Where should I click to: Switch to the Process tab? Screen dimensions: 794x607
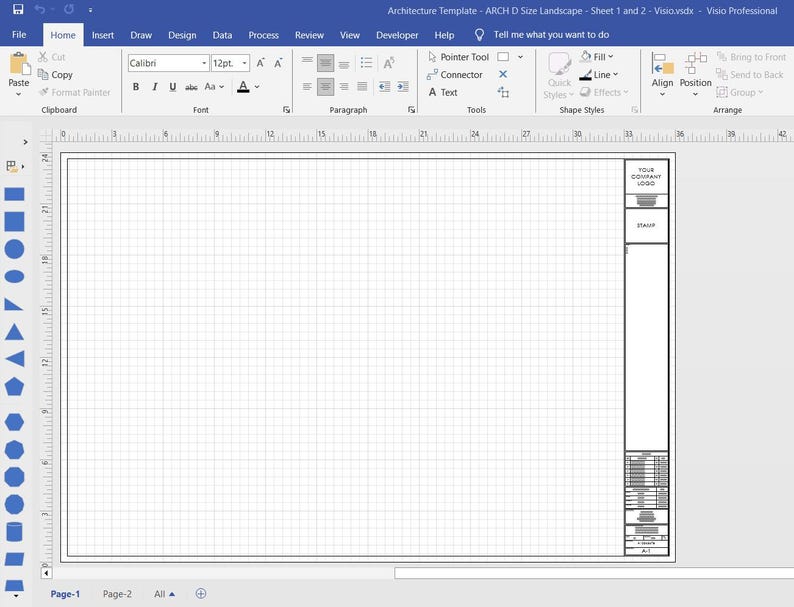263,35
